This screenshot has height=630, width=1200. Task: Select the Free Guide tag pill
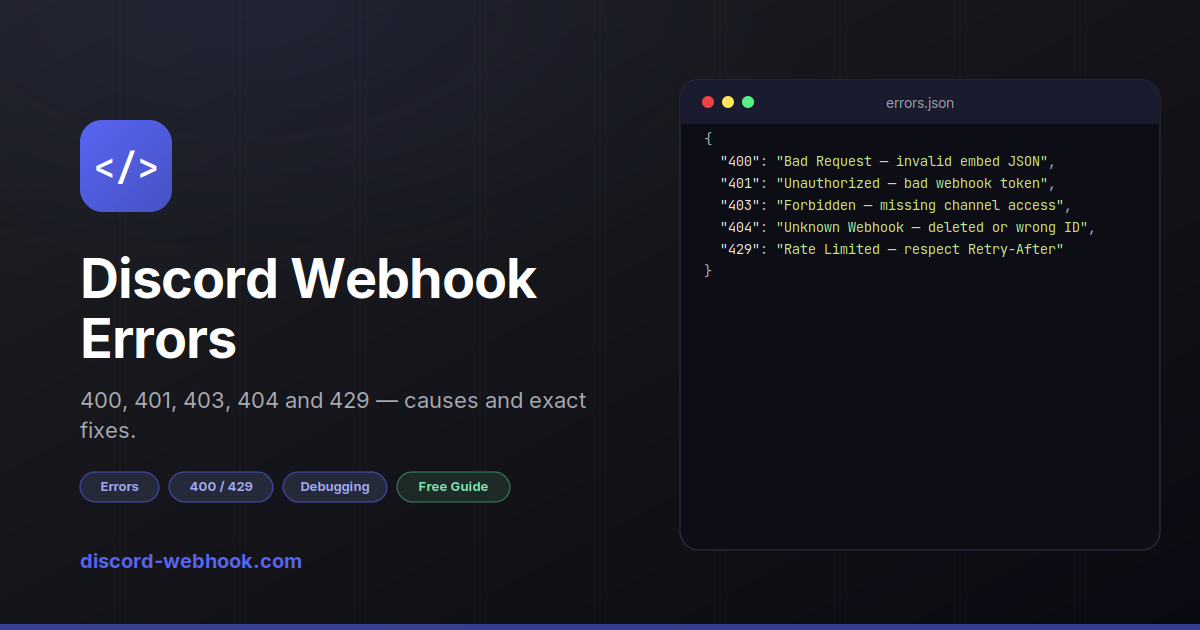[x=453, y=487]
